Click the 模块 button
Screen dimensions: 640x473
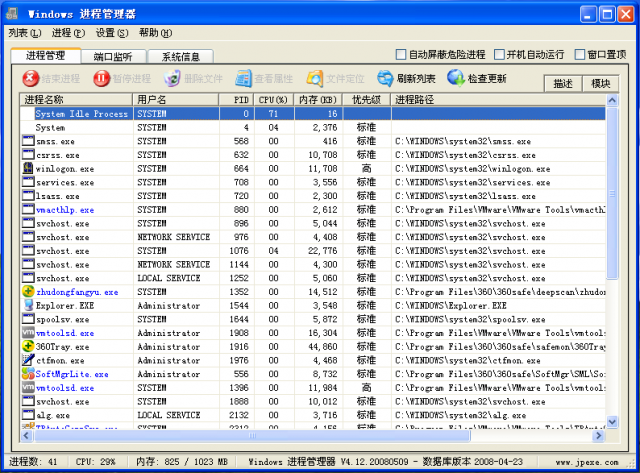point(600,83)
